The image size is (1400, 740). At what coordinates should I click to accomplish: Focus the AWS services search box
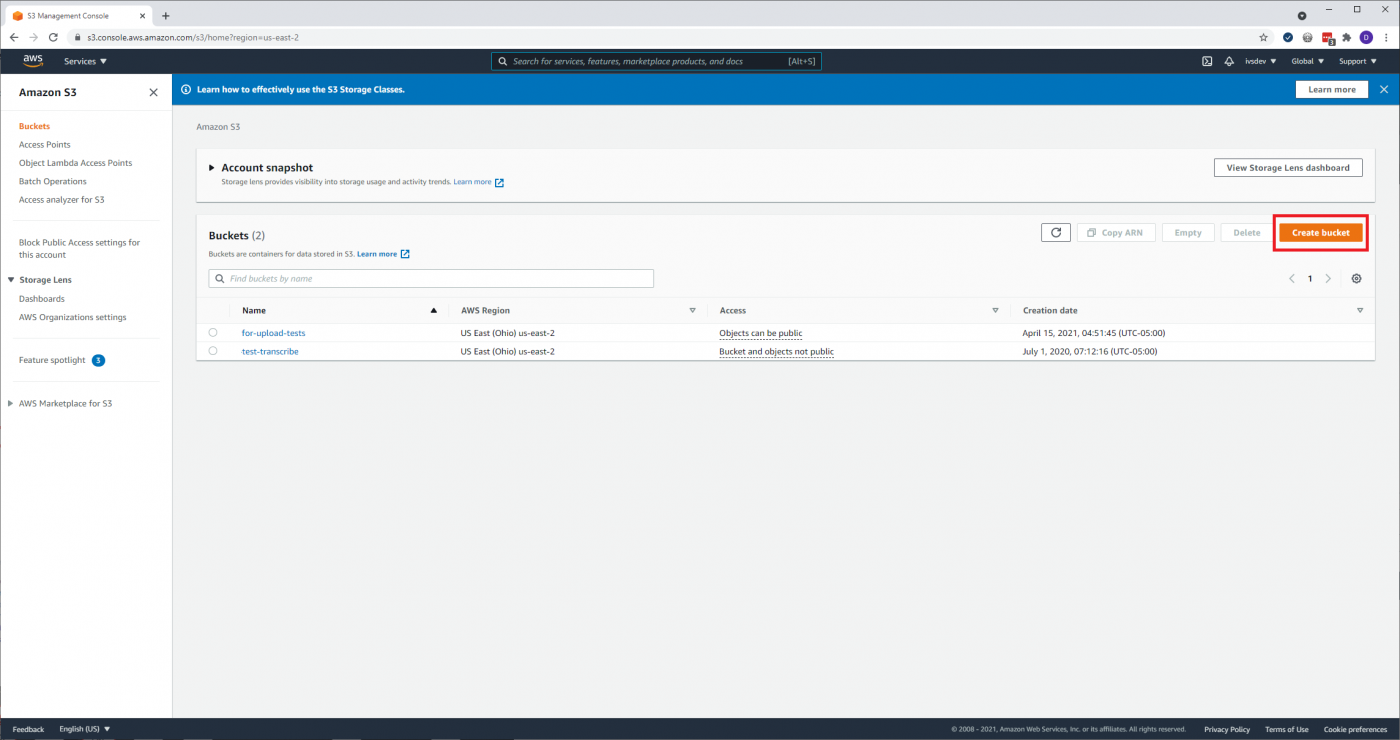click(x=656, y=61)
